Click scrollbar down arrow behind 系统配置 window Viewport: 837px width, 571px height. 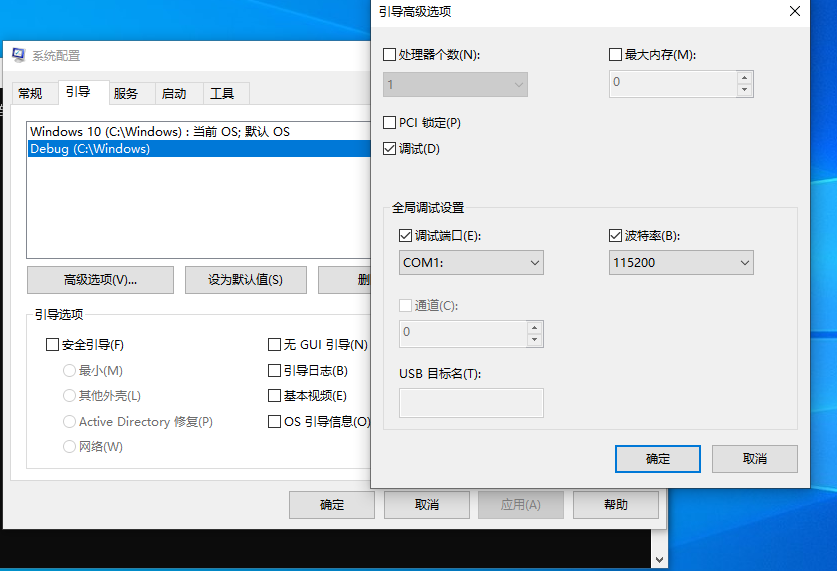tap(660, 560)
